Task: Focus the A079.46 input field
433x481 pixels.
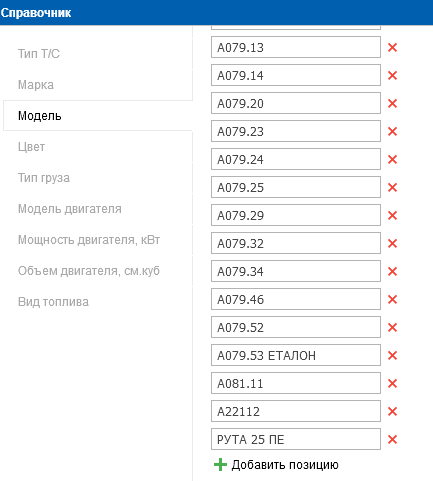Action: [296, 299]
